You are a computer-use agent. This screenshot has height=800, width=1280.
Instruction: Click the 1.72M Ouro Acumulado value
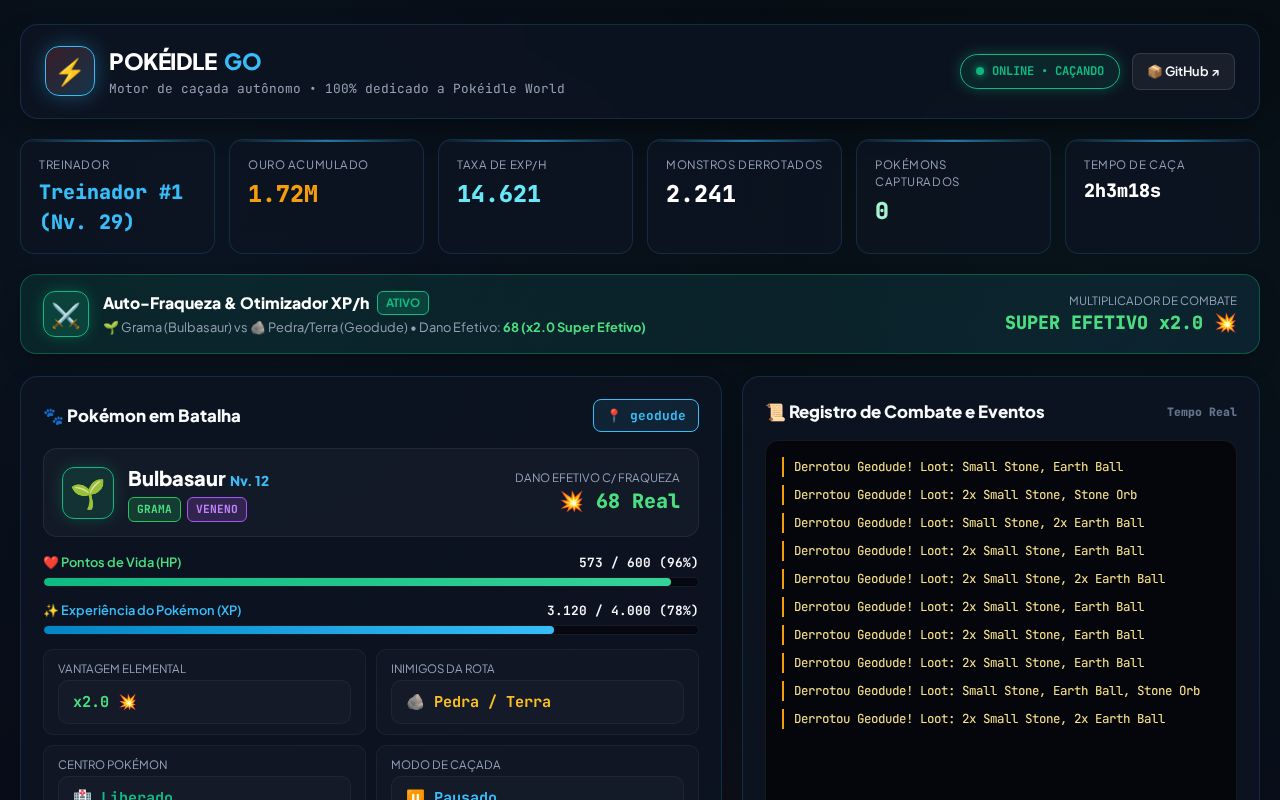283,194
